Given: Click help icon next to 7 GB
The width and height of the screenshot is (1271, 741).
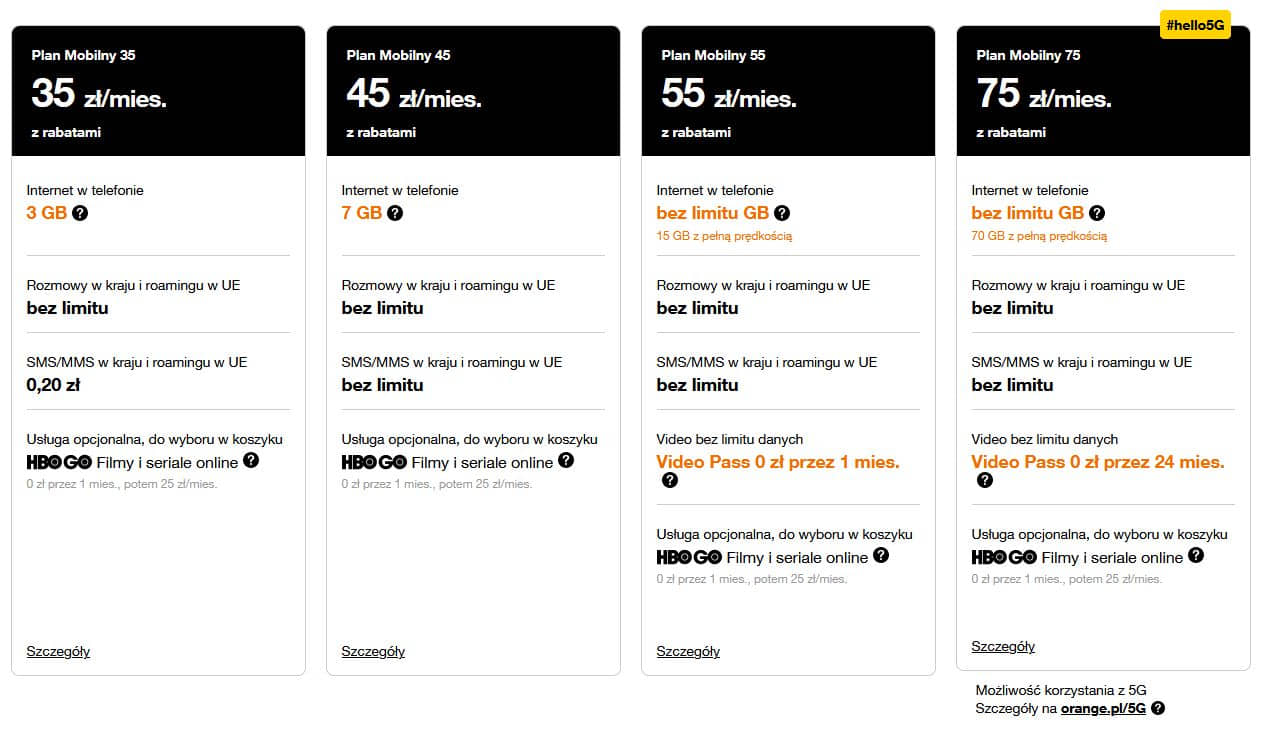Looking at the screenshot, I should (x=395, y=213).
